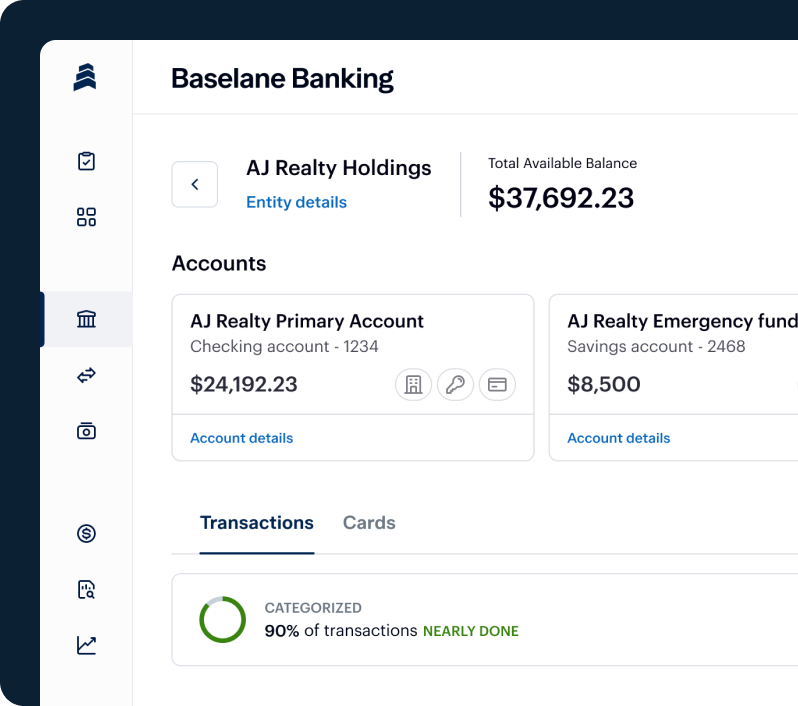Switch to the Cards tab

(x=369, y=523)
